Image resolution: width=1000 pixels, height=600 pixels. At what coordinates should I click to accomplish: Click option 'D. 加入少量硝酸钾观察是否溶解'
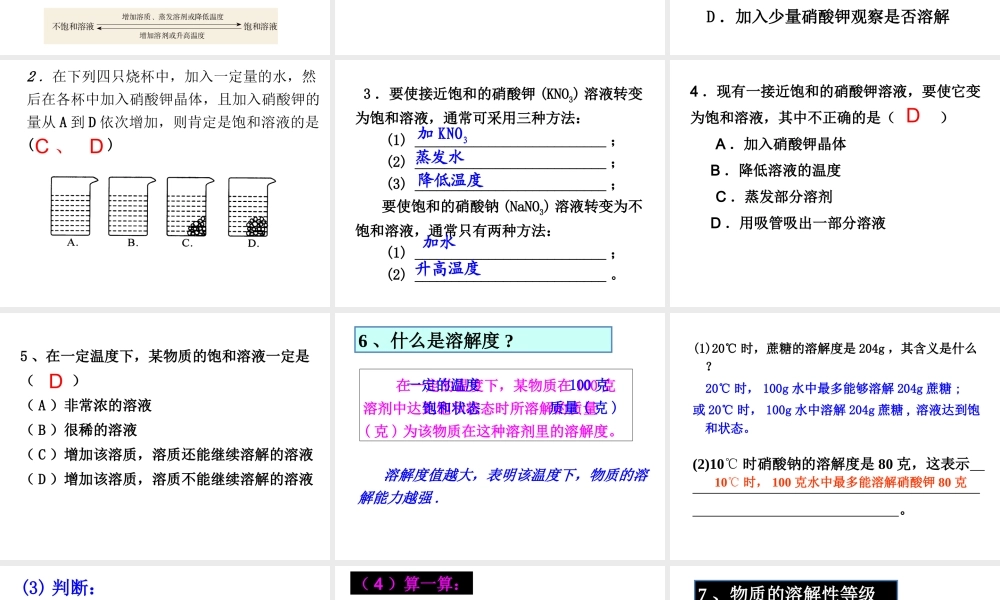coord(828,17)
